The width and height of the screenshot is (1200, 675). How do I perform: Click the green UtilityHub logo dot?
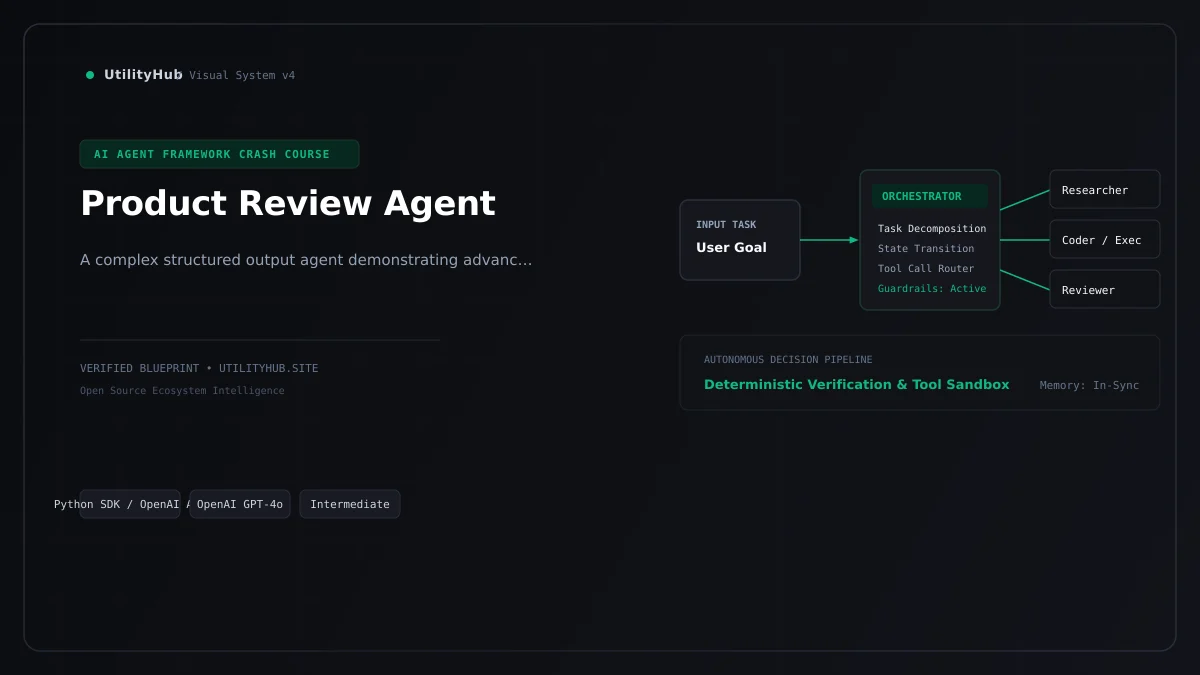tap(90, 75)
